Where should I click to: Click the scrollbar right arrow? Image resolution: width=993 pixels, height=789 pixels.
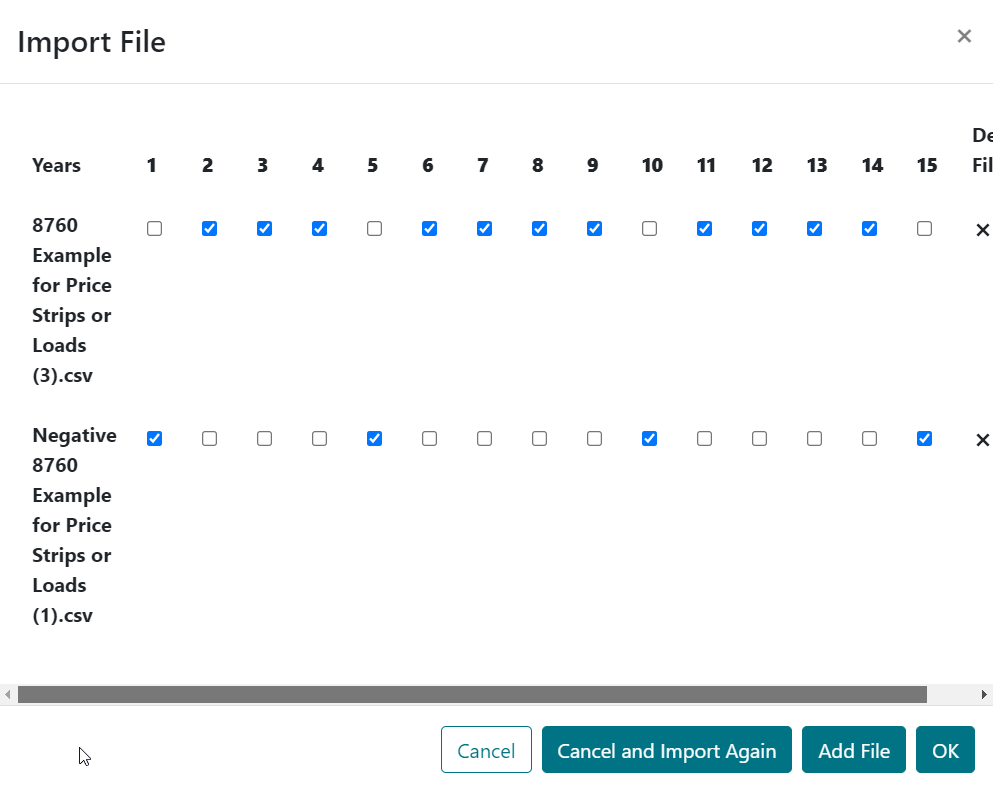[x=984, y=694]
